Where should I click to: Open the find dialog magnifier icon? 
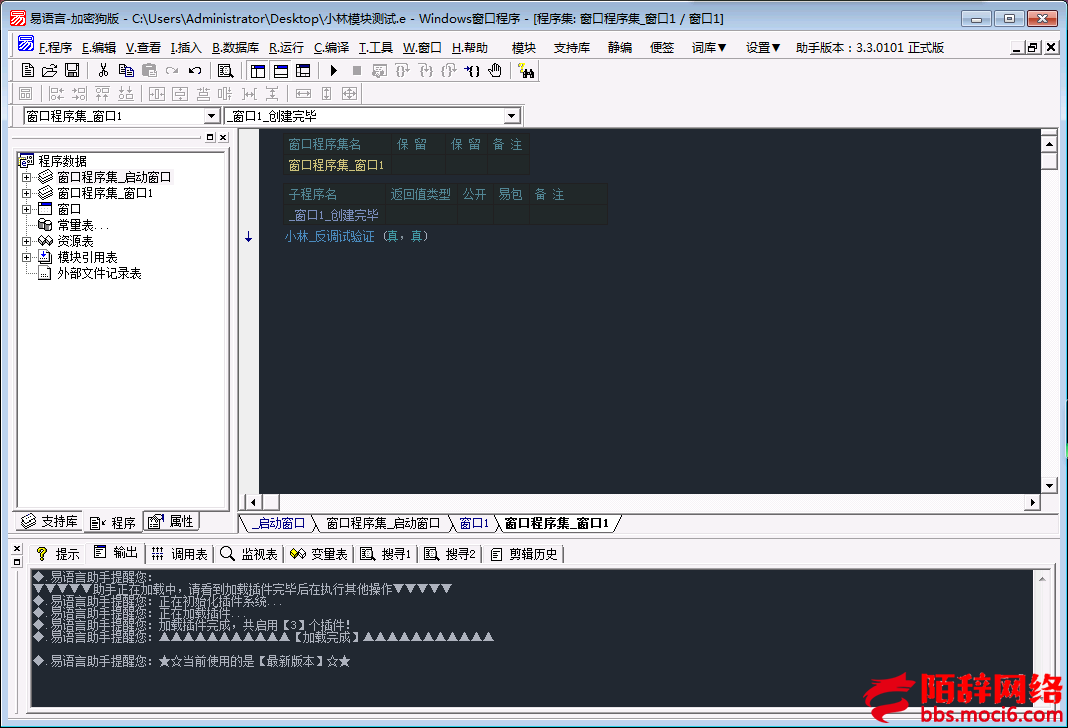click(225, 70)
